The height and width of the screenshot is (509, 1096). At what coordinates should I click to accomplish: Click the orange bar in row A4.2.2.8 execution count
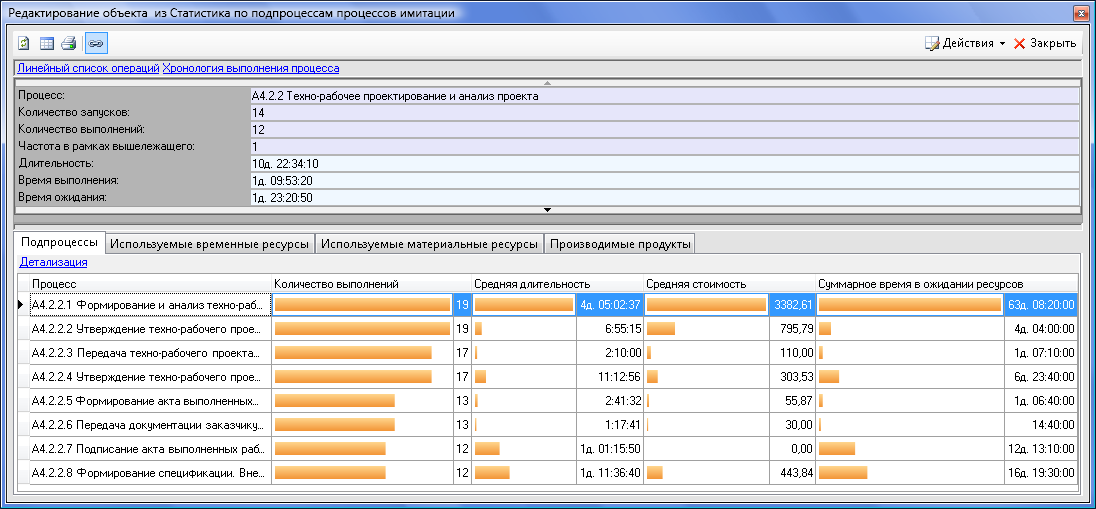pyautogui.click(x=329, y=472)
